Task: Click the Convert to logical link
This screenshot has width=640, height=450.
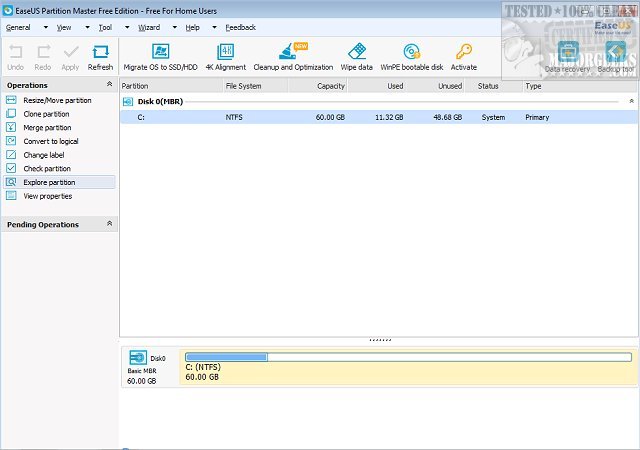Action: (x=51, y=141)
